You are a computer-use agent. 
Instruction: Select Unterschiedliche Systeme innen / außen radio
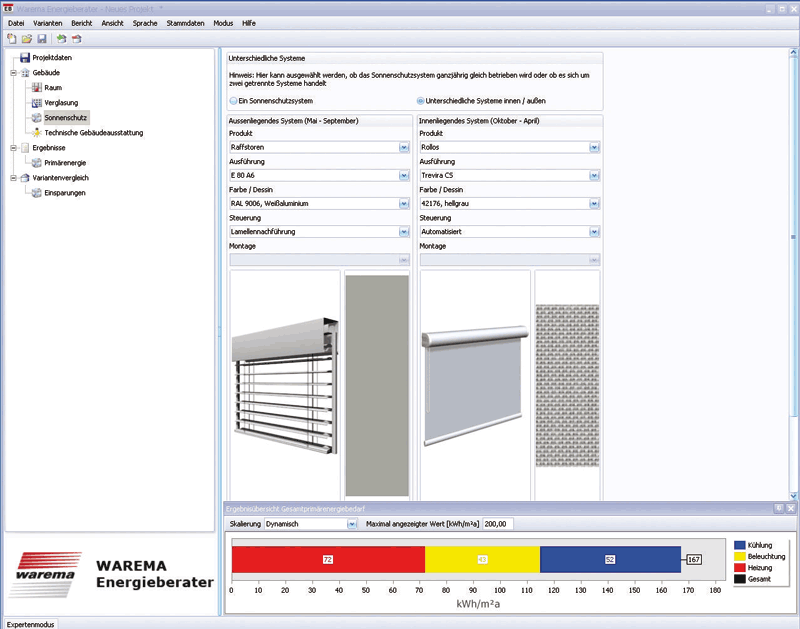pyautogui.click(x=420, y=101)
